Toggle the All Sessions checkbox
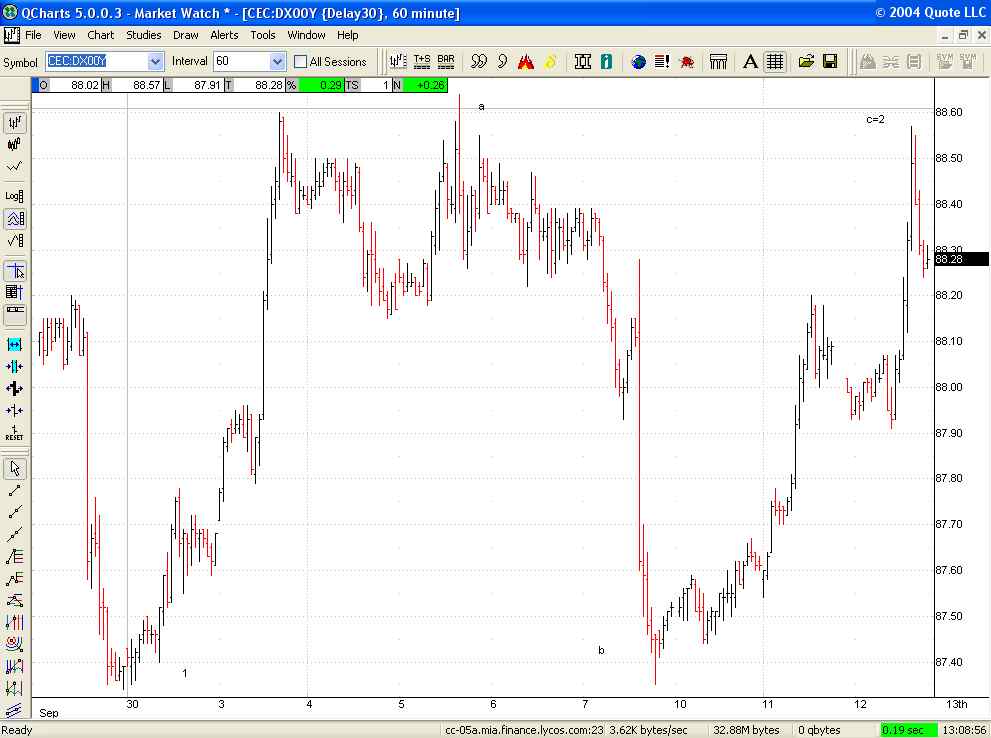Screen dimensions: 991x738 coord(301,62)
